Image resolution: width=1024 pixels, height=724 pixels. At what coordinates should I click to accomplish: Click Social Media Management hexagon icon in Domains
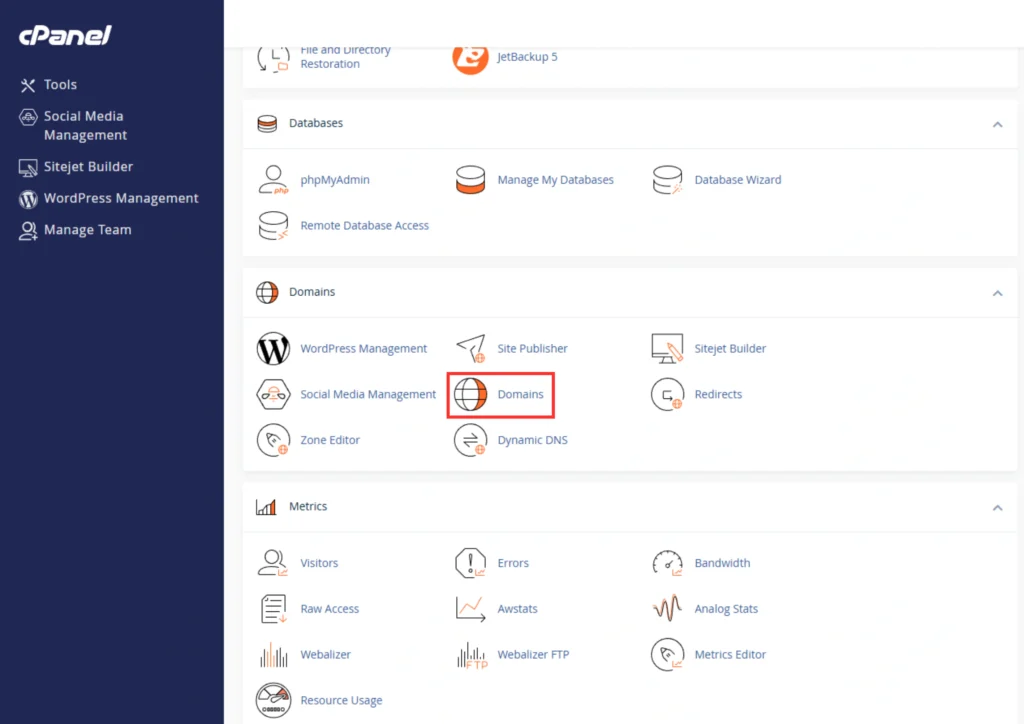273,394
